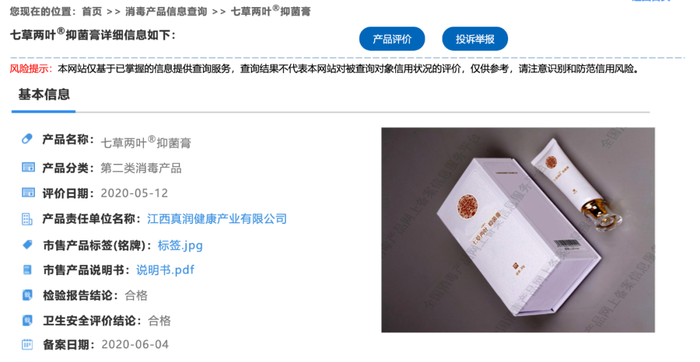Image resolution: width=700 pixels, height=362 pixels.
Task: Click the icon next to 产品分类
Action: coord(28,167)
